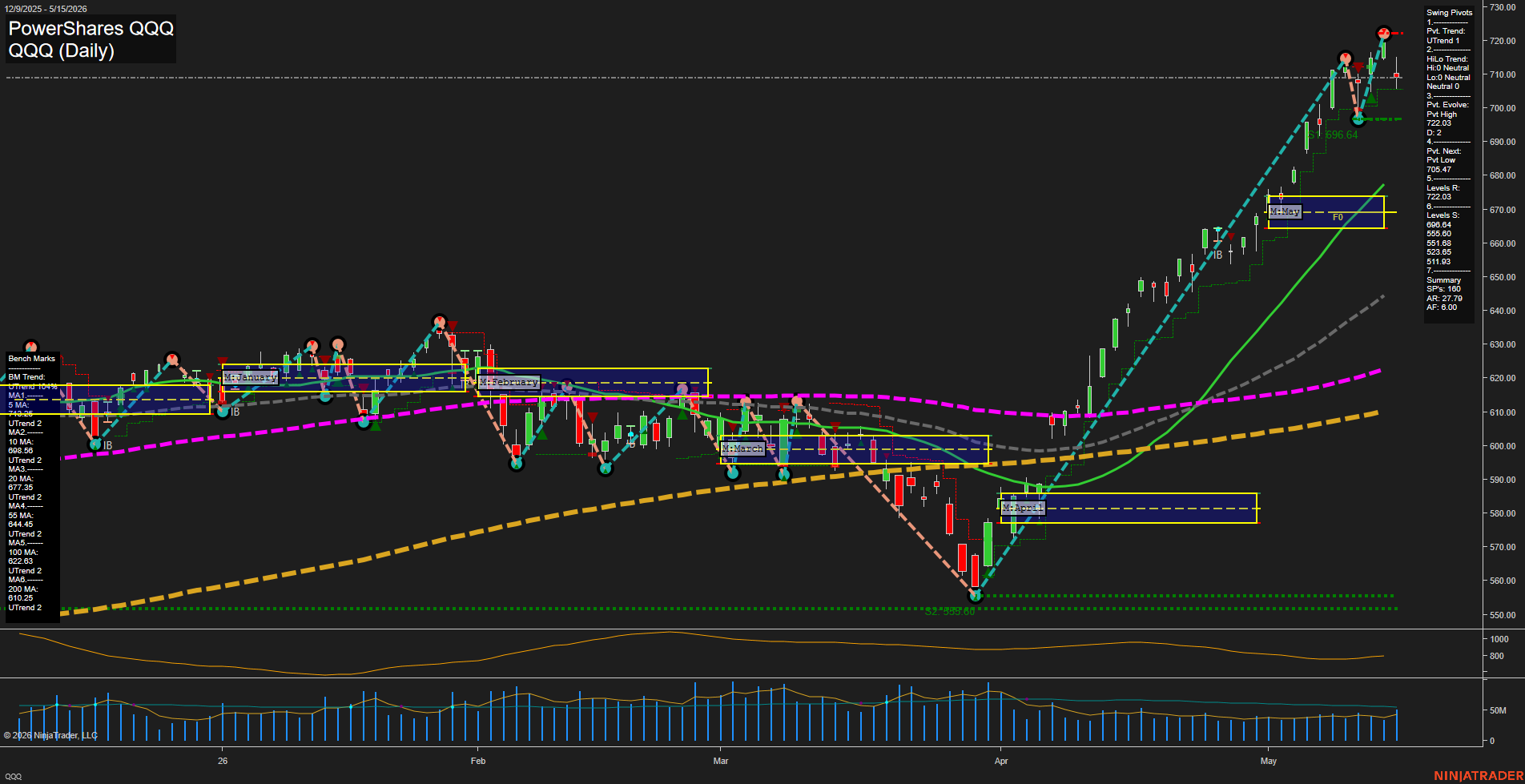Image resolution: width=1525 pixels, height=784 pixels.
Task: Click the 610.25 moving average value
Action: point(21,598)
